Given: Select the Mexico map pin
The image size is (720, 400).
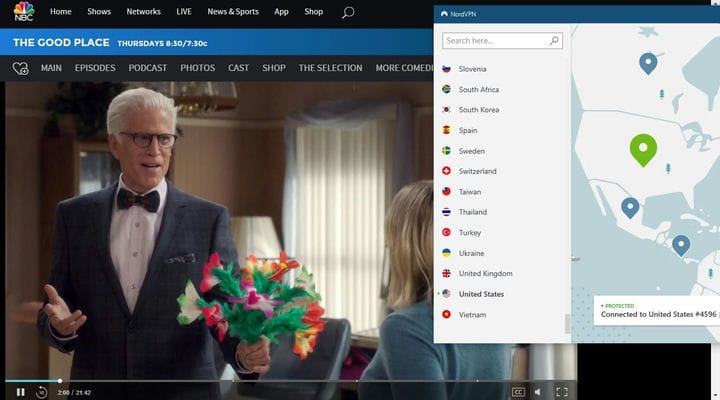Looking at the screenshot, I should (x=630, y=208).
